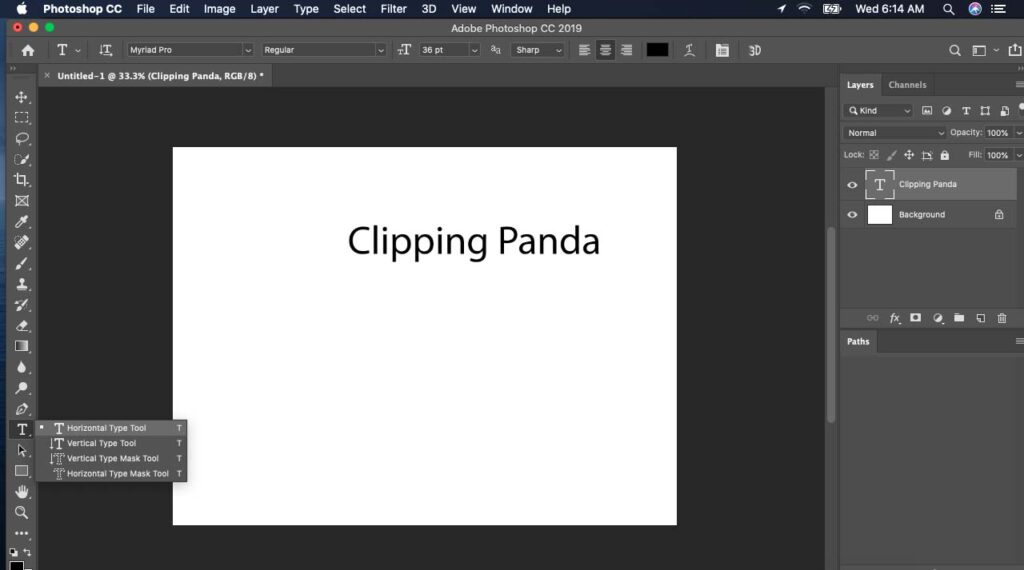Select the Brush tool

22,264
